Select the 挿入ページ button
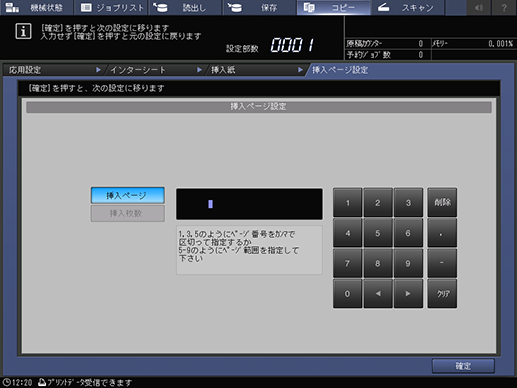 (128, 195)
